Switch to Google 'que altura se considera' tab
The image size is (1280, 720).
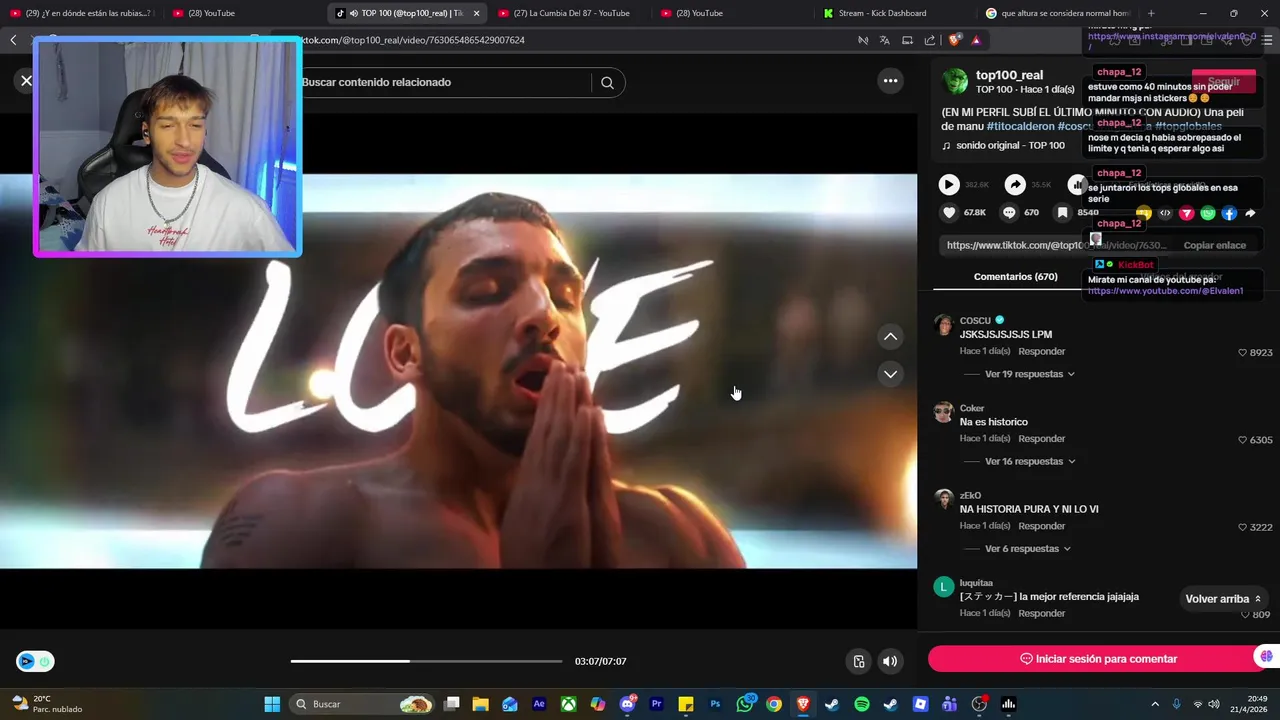[1057, 13]
